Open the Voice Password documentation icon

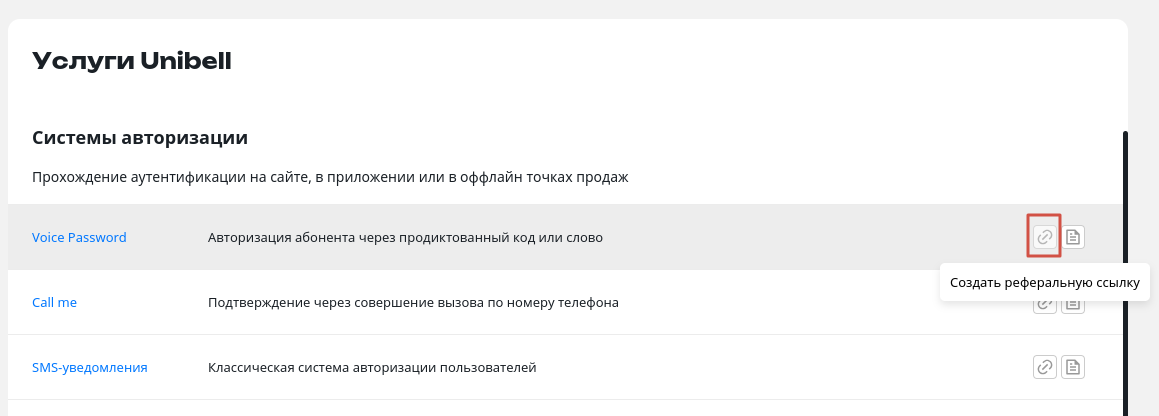pyautogui.click(x=1073, y=237)
